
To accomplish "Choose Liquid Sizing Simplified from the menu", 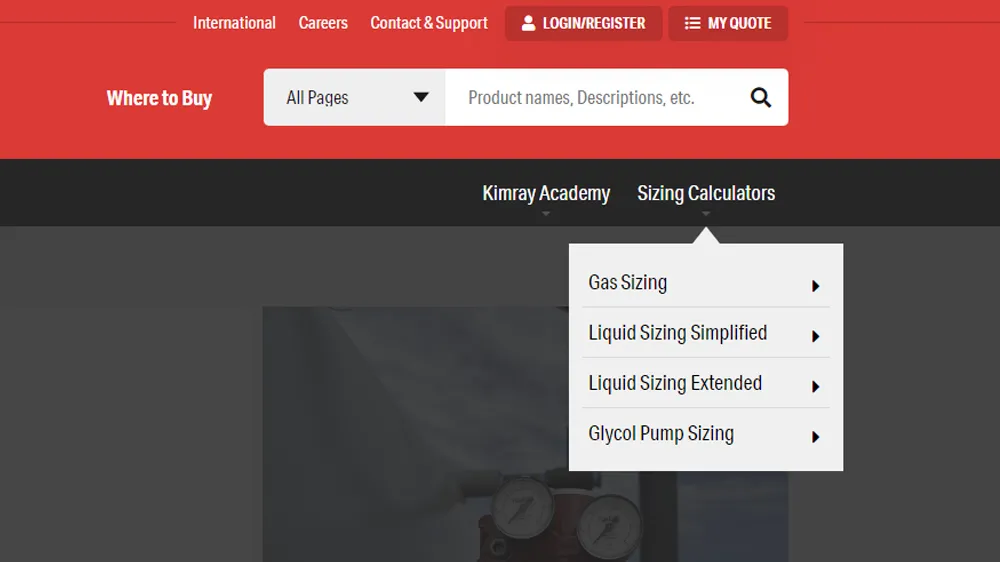I will coord(677,333).
